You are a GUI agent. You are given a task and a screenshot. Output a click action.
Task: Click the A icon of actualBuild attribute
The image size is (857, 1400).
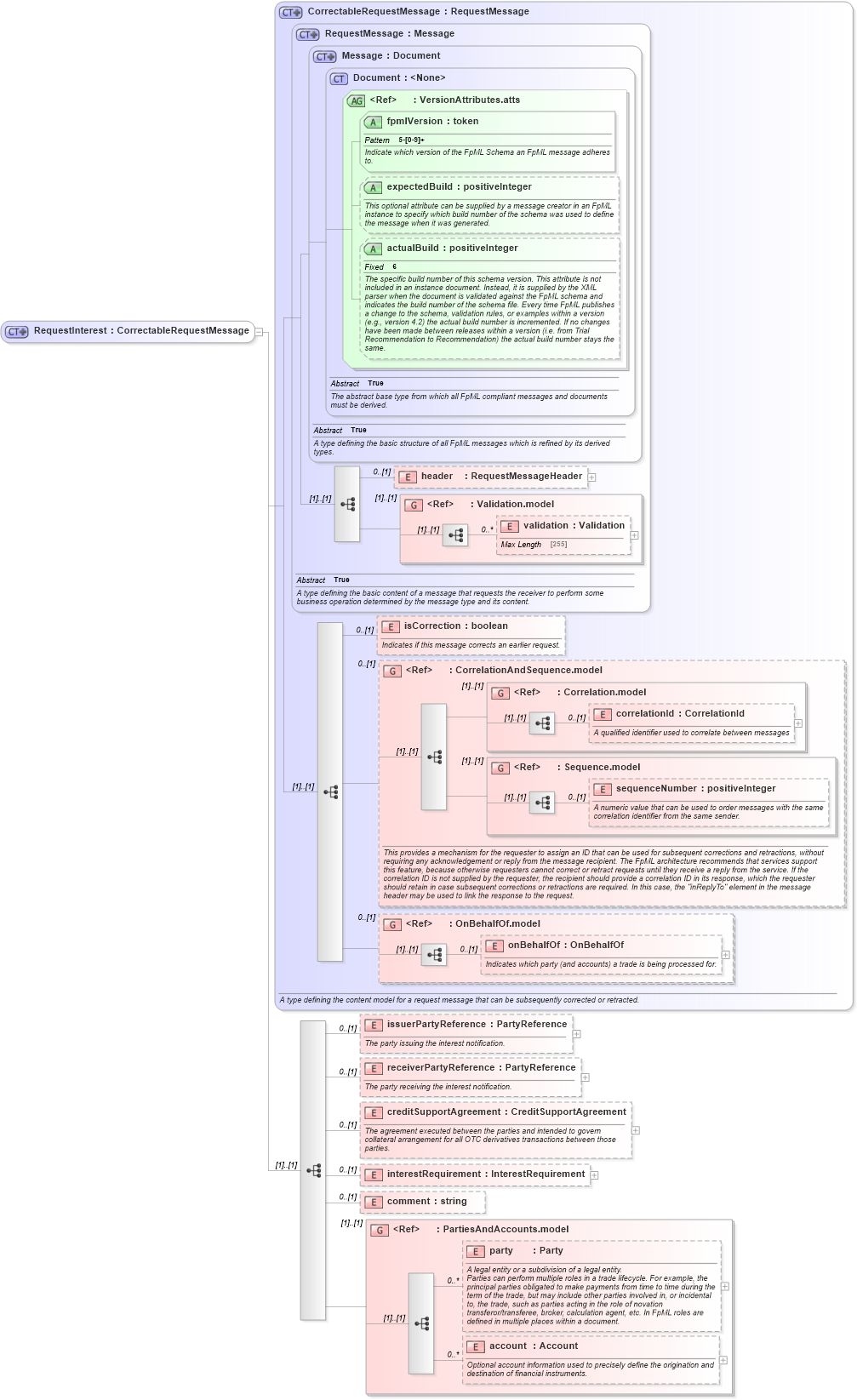click(373, 249)
